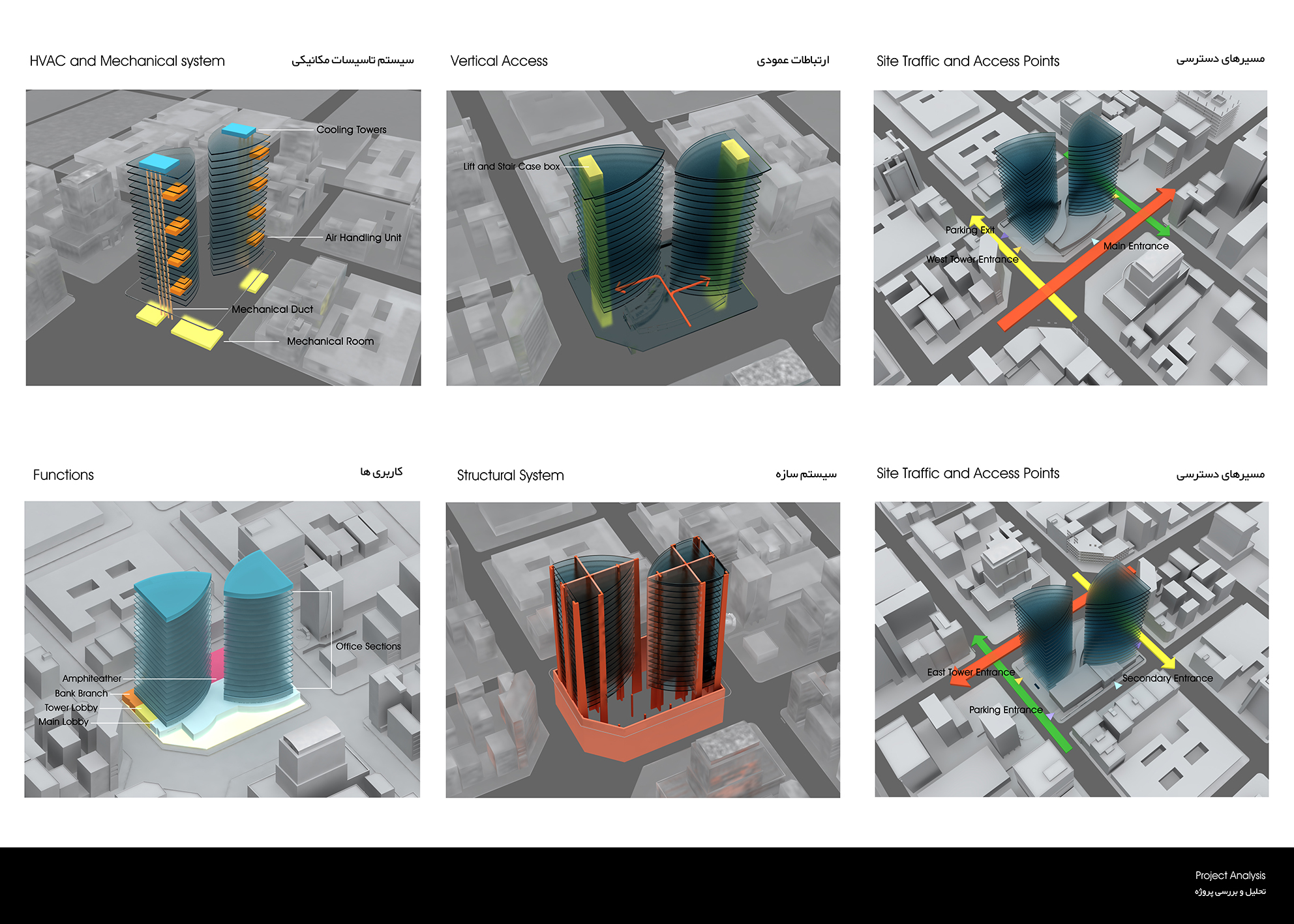Select the Vertical Access diagram image
1294x924 pixels.
point(643,237)
